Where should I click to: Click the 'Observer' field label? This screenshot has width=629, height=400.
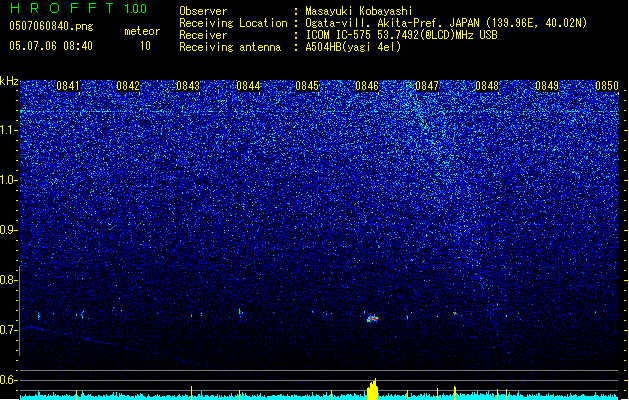(x=203, y=11)
